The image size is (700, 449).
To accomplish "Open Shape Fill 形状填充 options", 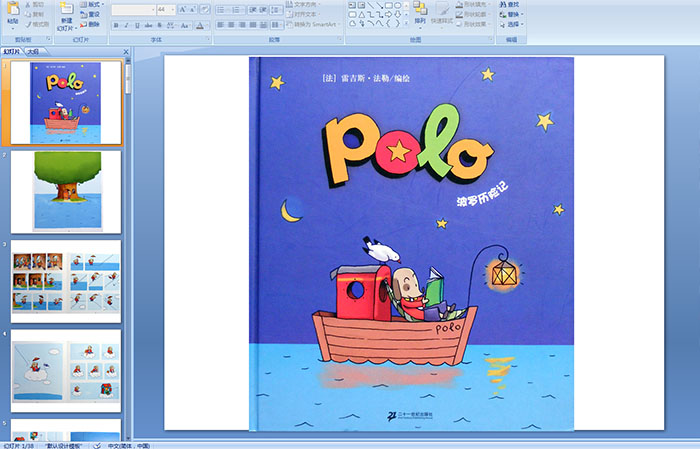I will 474,4.
